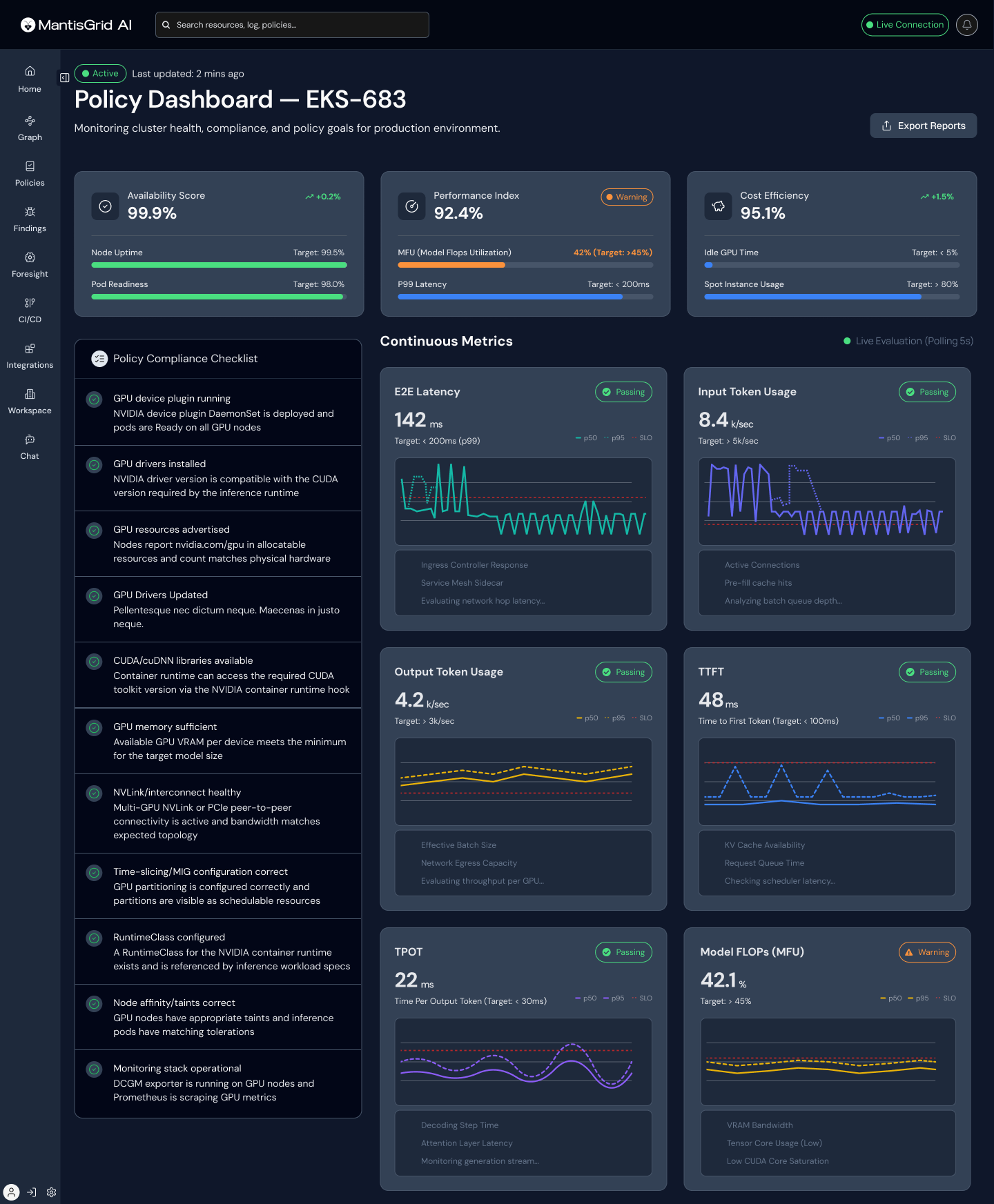Viewport: 994px width, 1204px height.
Task: Click the settings gear icon
Action: click(51, 1192)
